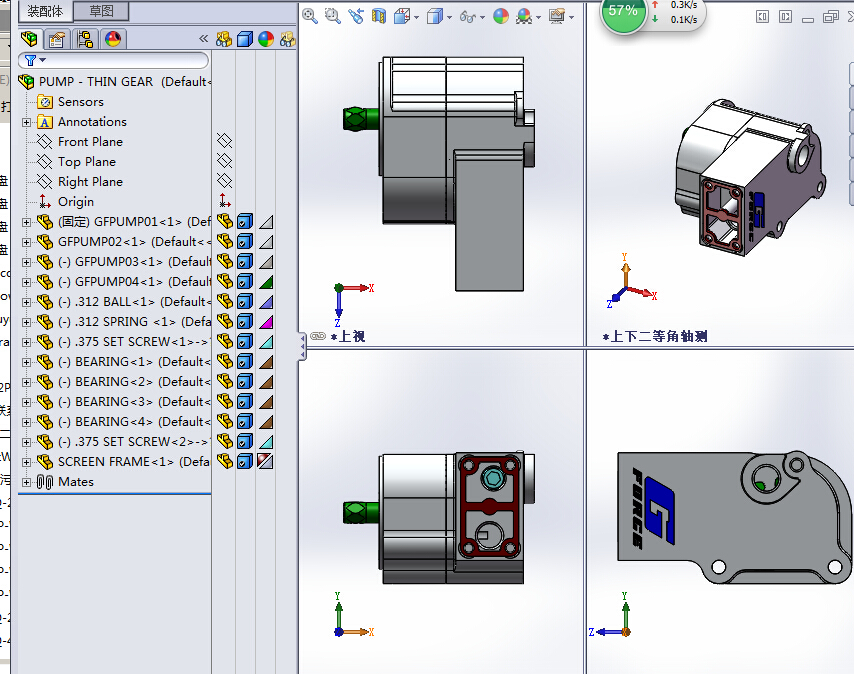Activate the Section View tool
Viewport: 854px width, 674px height.
point(379,16)
